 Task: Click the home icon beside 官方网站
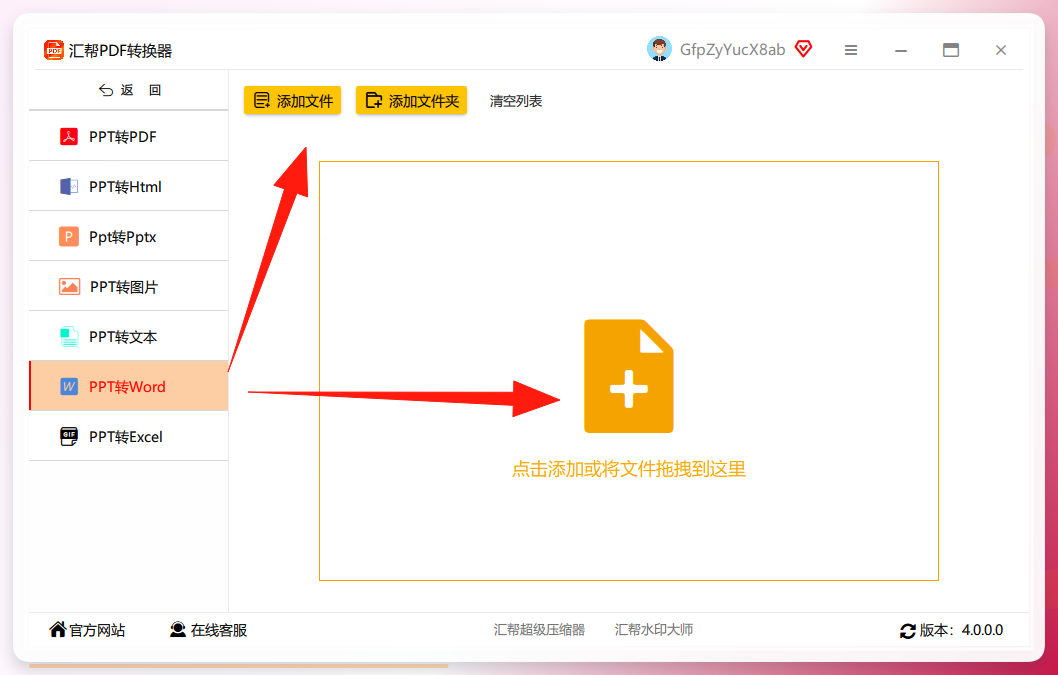[57, 629]
